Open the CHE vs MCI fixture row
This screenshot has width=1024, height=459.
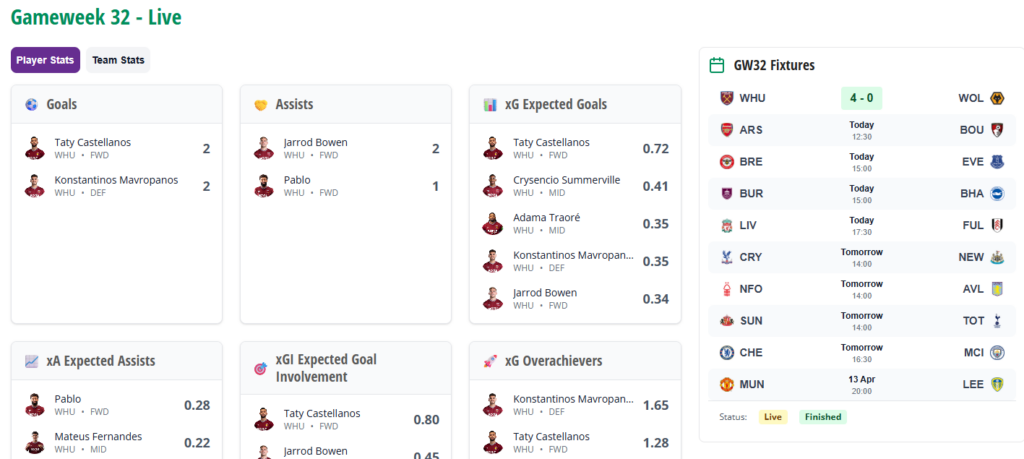click(861, 352)
